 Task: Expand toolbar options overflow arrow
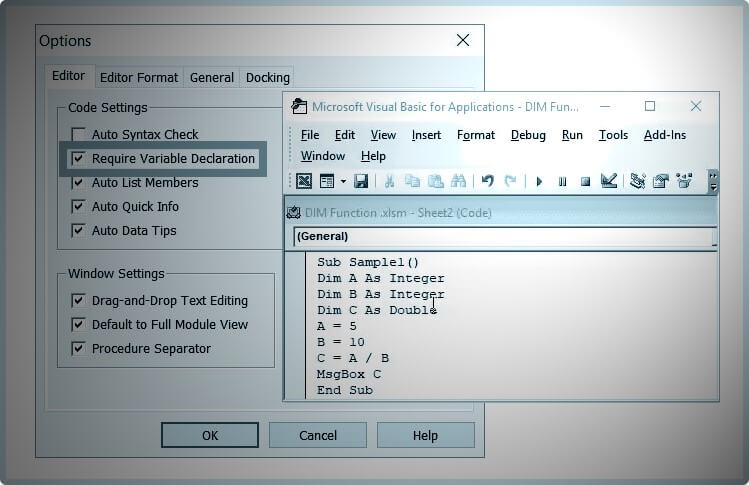click(x=713, y=182)
